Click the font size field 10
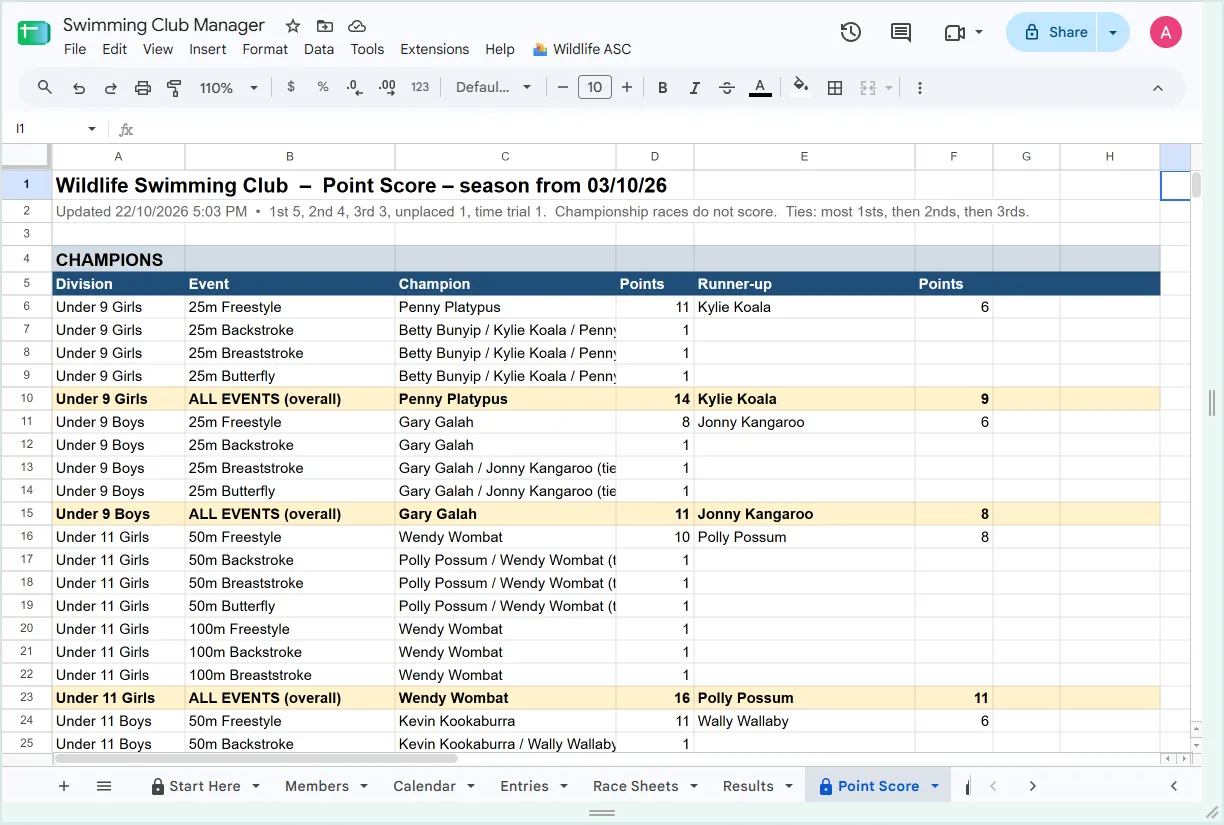The height and width of the screenshot is (825, 1224). click(595, 88)
